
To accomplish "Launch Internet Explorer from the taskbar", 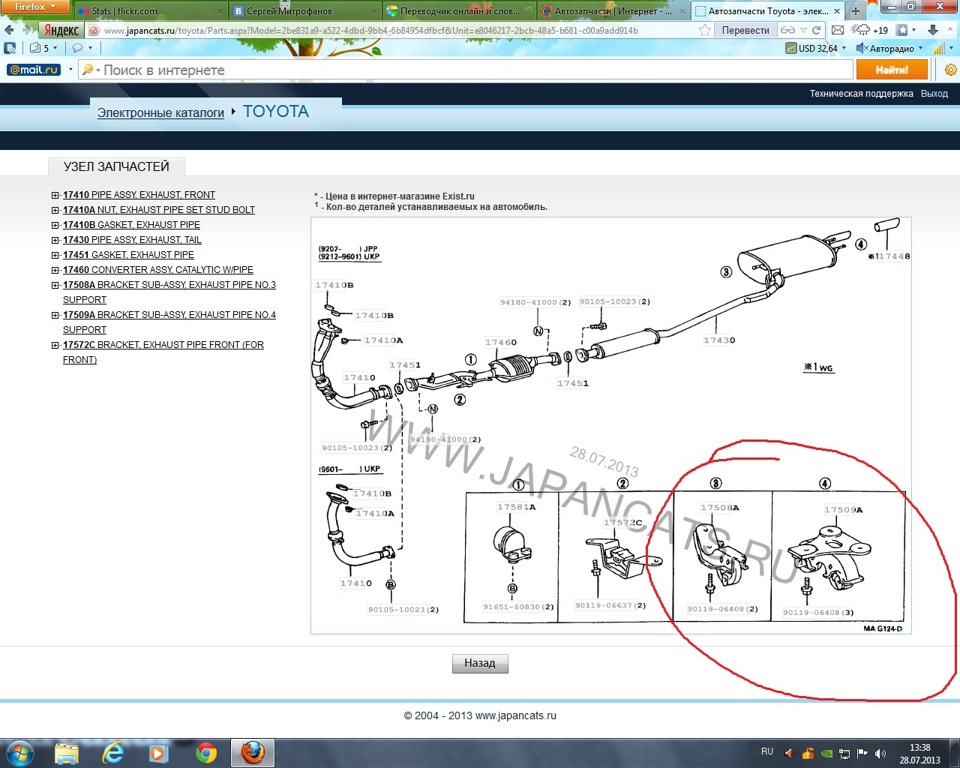I will [112, 753].
